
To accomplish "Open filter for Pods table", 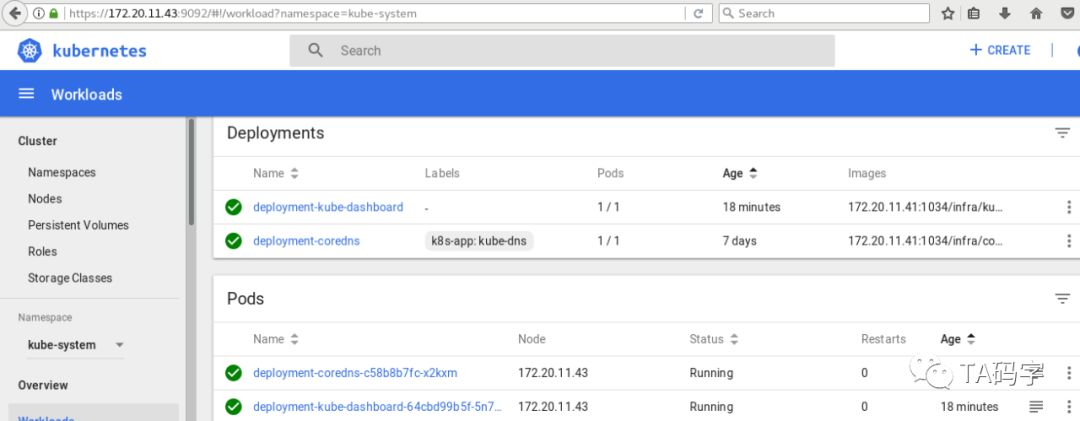I will coord(1062,299).
